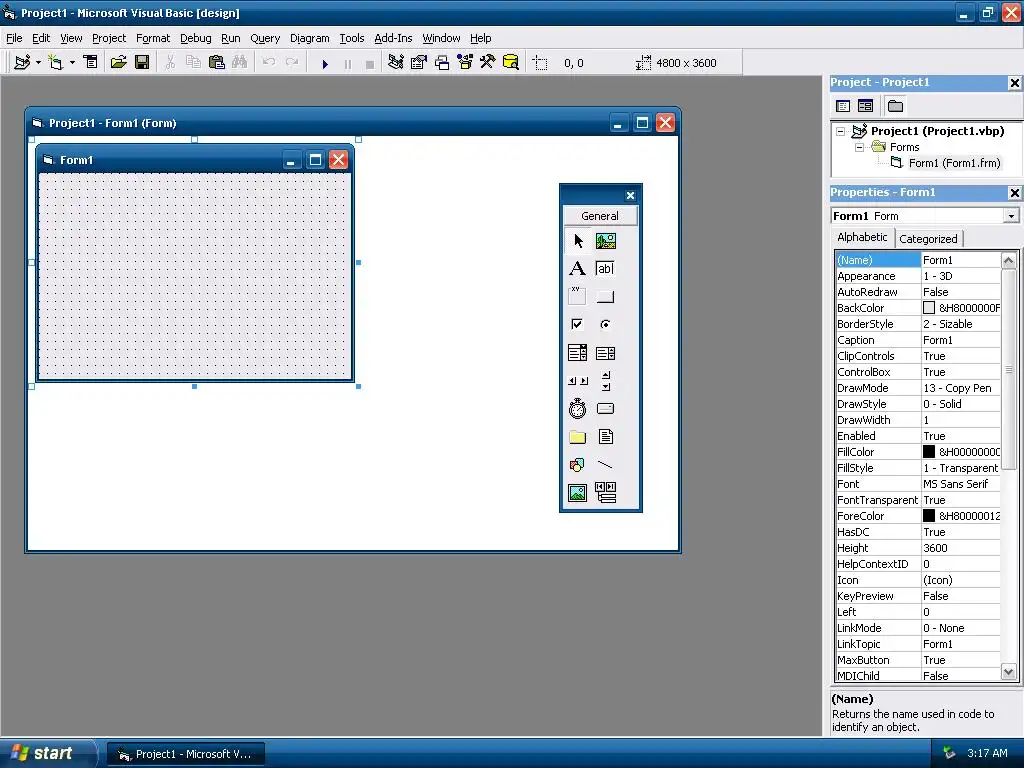This screenshot has height=768, width=1024.
Task: Select the ListBox control in the toolbox
Action: [x=605, y=353]
